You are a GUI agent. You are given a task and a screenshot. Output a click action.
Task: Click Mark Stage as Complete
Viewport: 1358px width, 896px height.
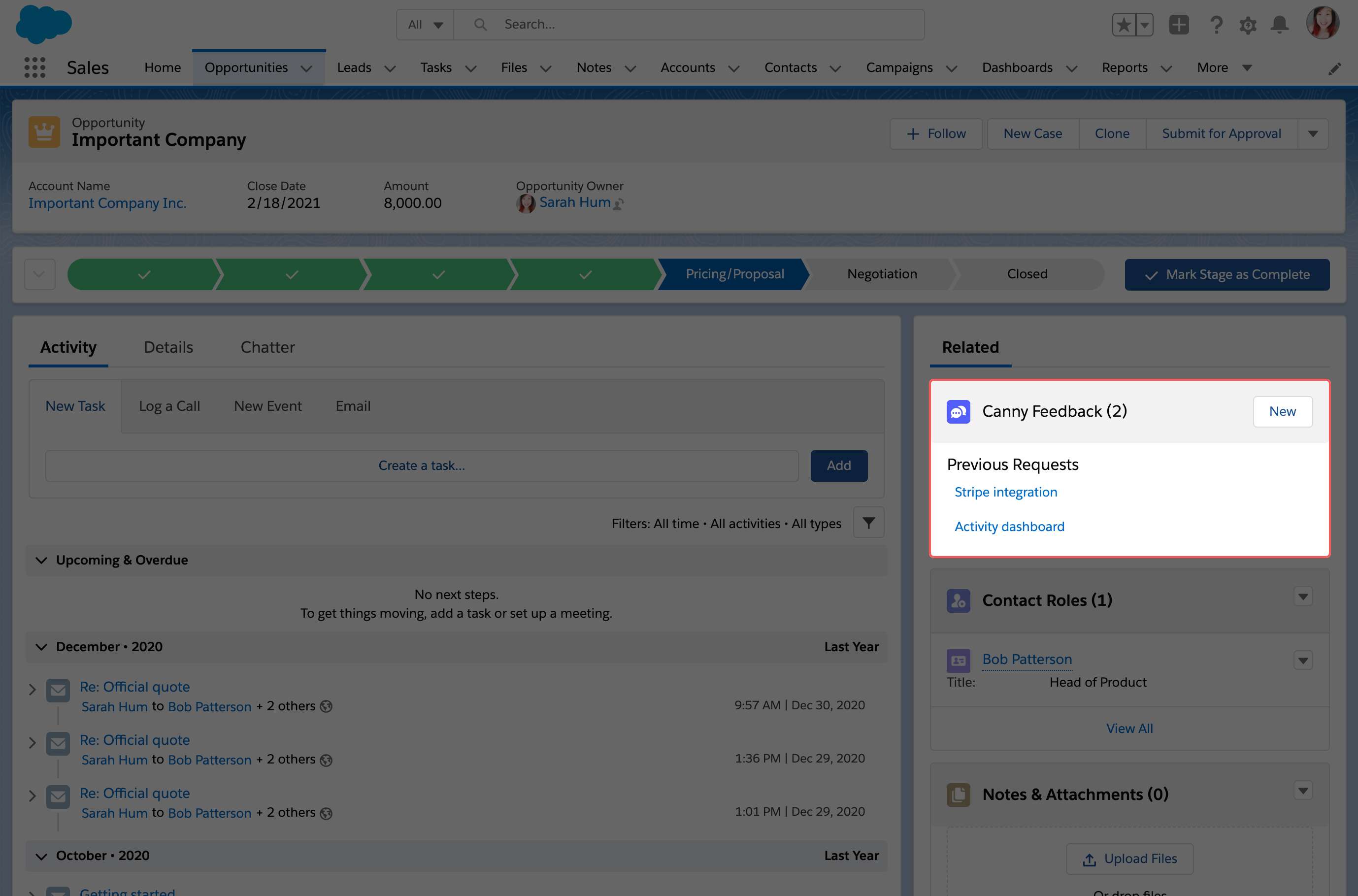click(x=1227, y=275)
